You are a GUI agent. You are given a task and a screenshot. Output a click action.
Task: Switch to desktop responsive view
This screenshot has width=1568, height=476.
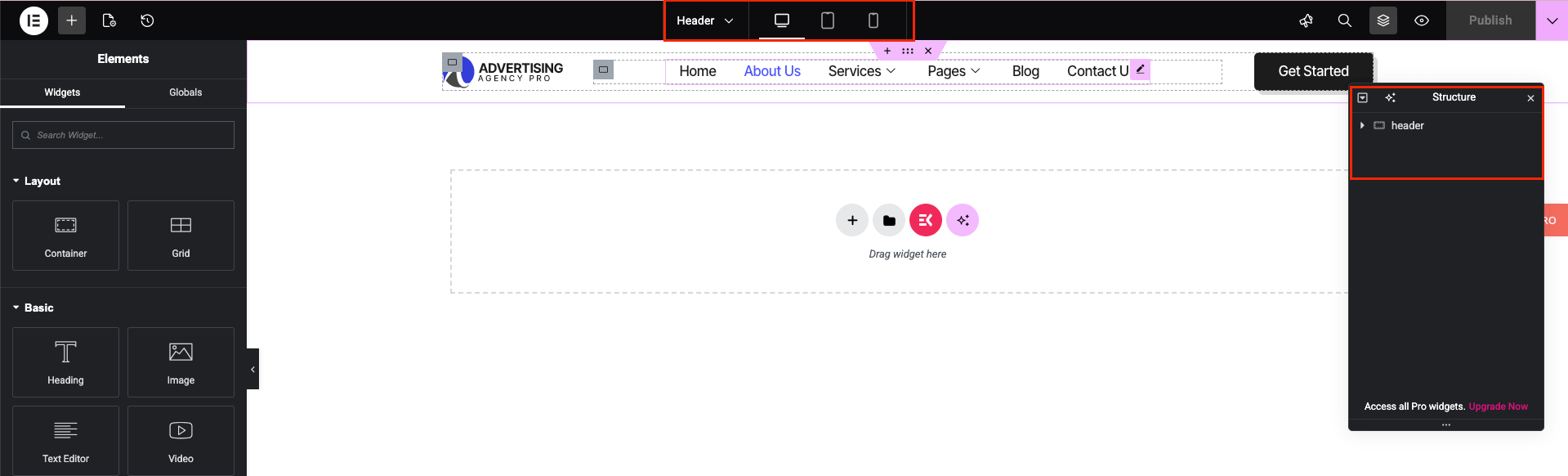click(782, 20)
